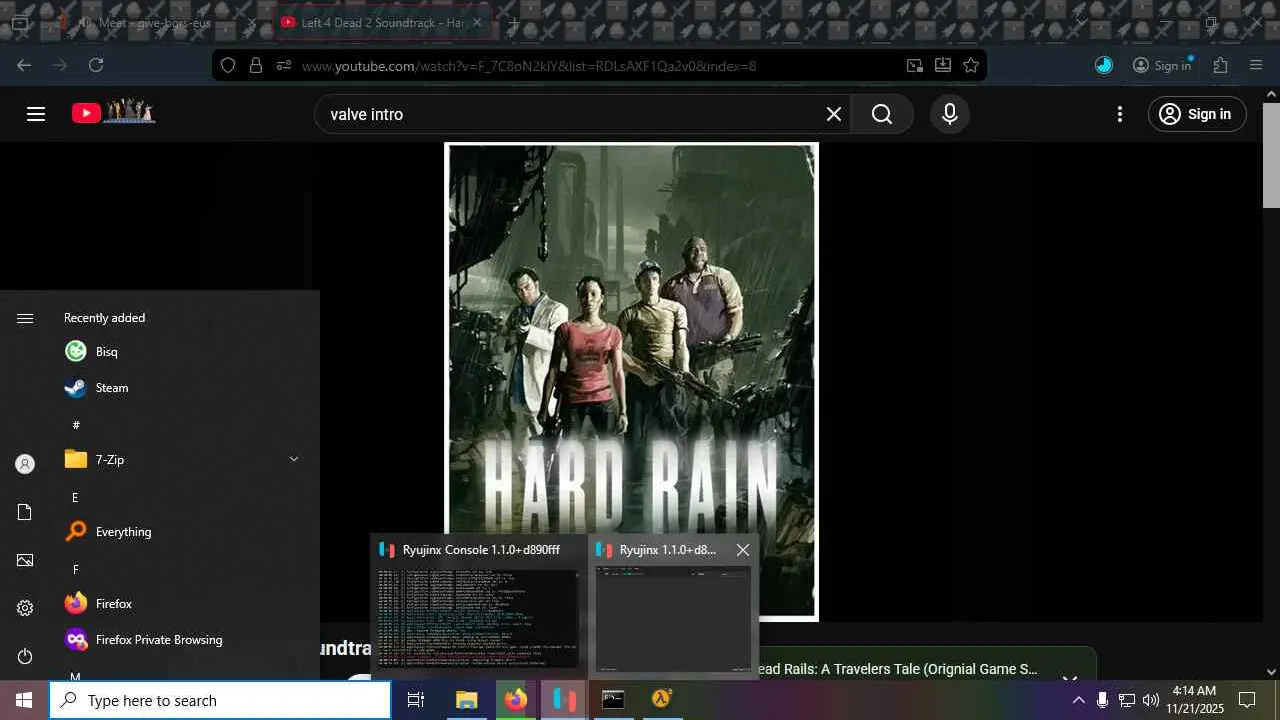Open the Action Center notifications
Screen dimensions: 1280x720
tap(1247, 700)
